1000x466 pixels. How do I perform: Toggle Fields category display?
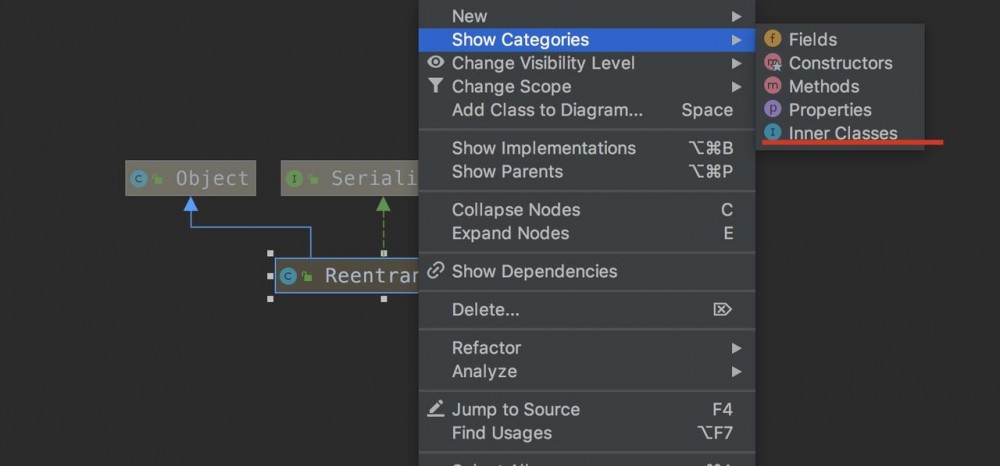click(812, 39)
